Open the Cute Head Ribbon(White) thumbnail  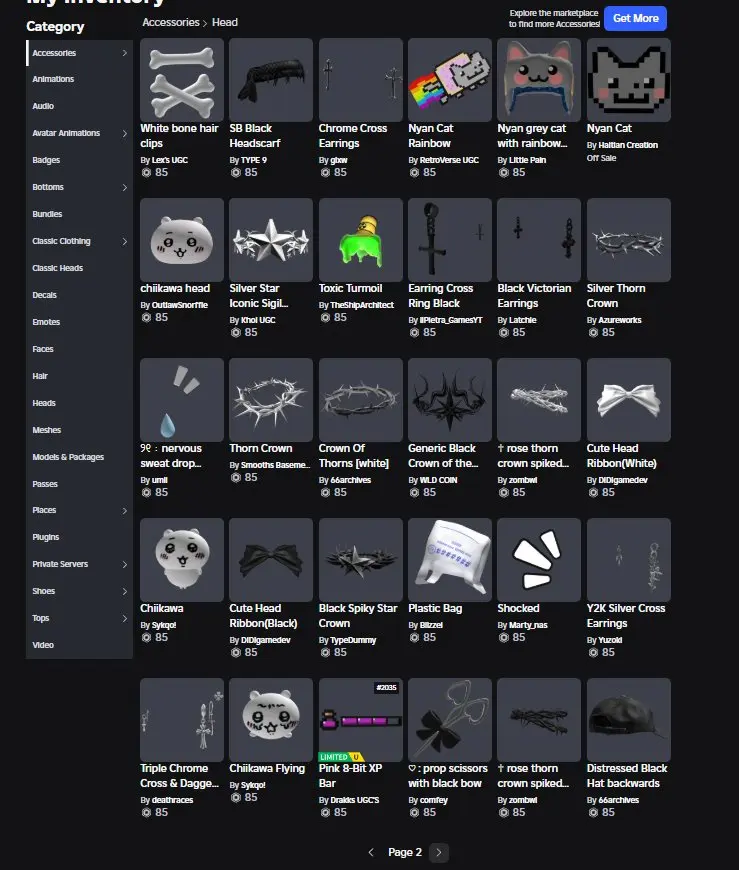(629, 400)
